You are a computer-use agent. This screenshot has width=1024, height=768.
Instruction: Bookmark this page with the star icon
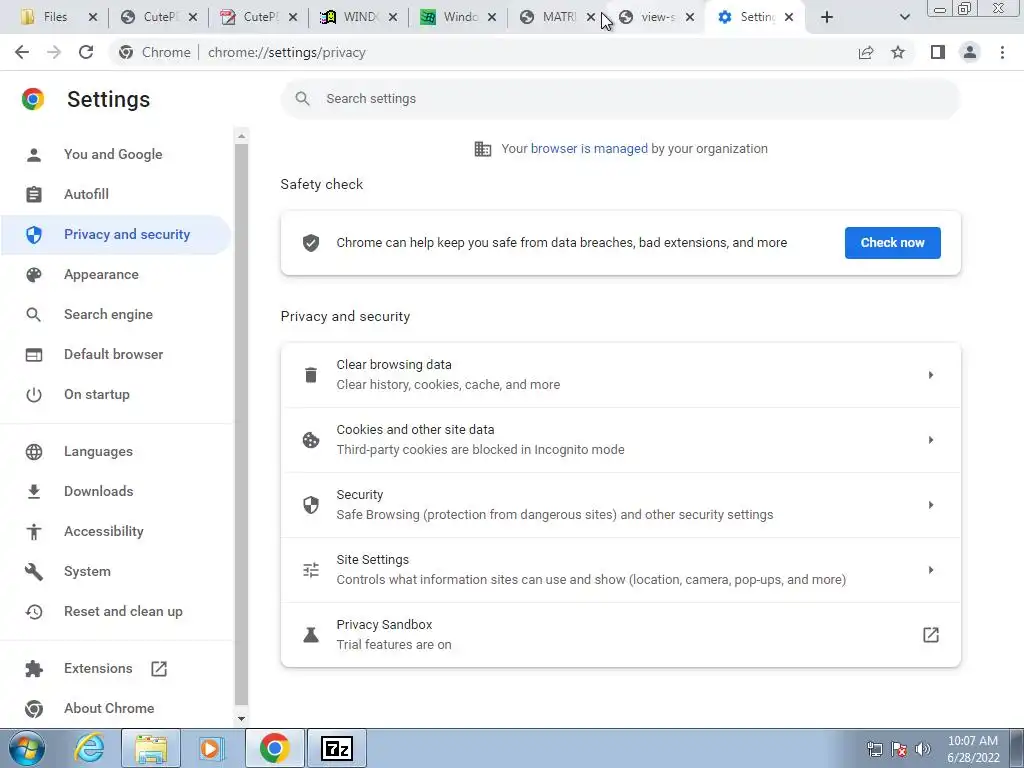898,52
